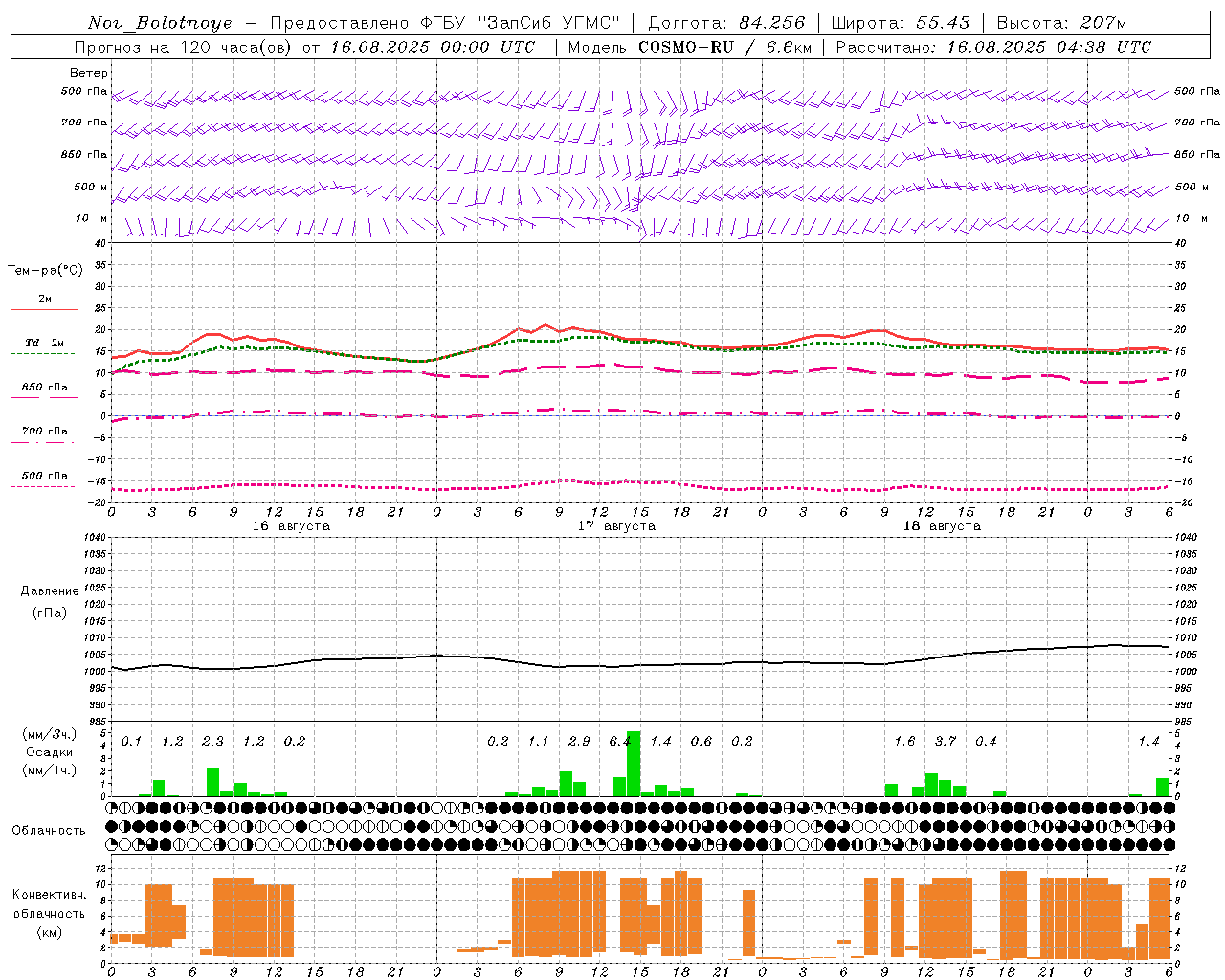Select the 'Широта: 55.43' header field

tap(901, 23)
